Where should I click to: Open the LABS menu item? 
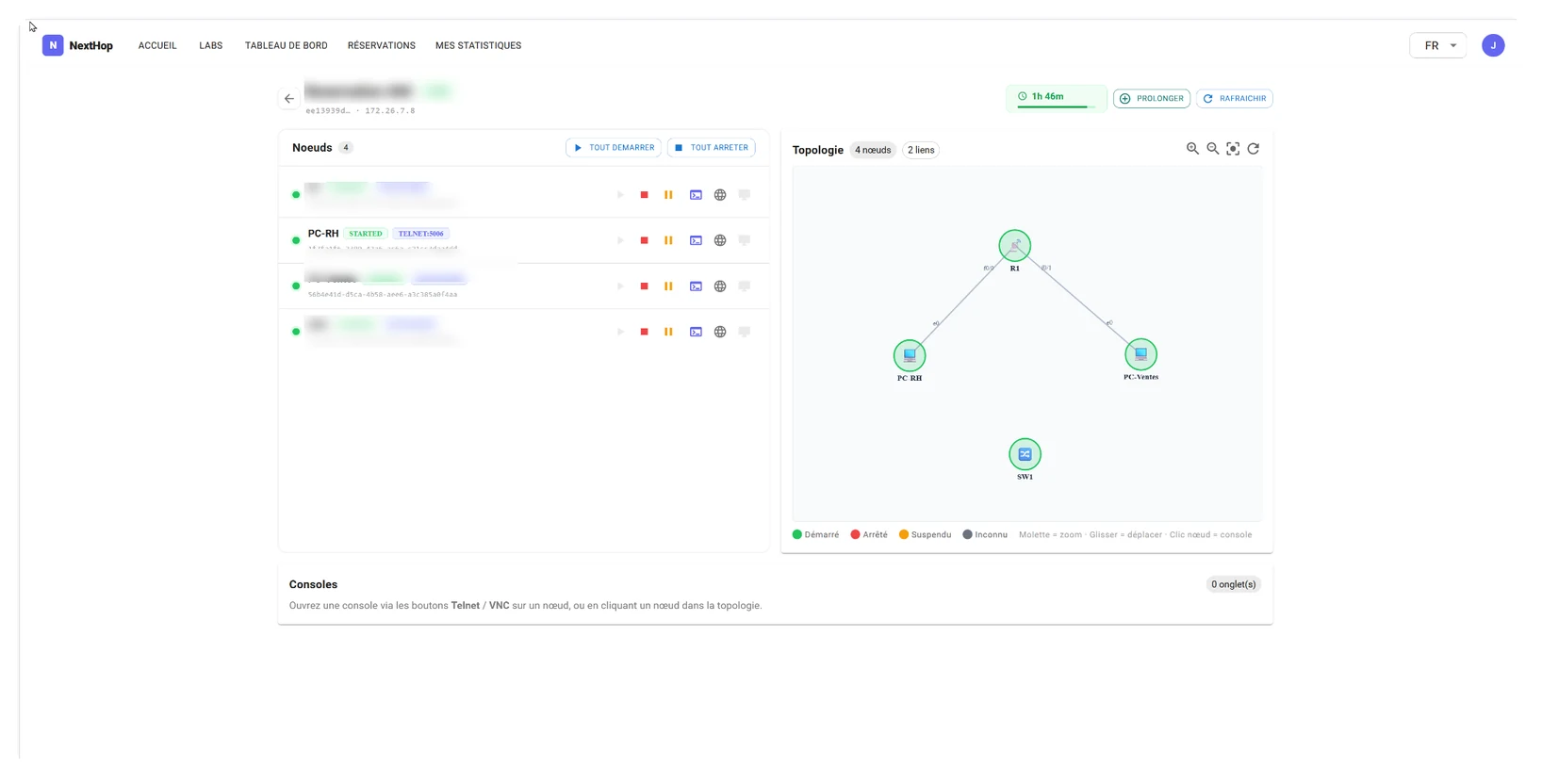[x=211, y=45]
